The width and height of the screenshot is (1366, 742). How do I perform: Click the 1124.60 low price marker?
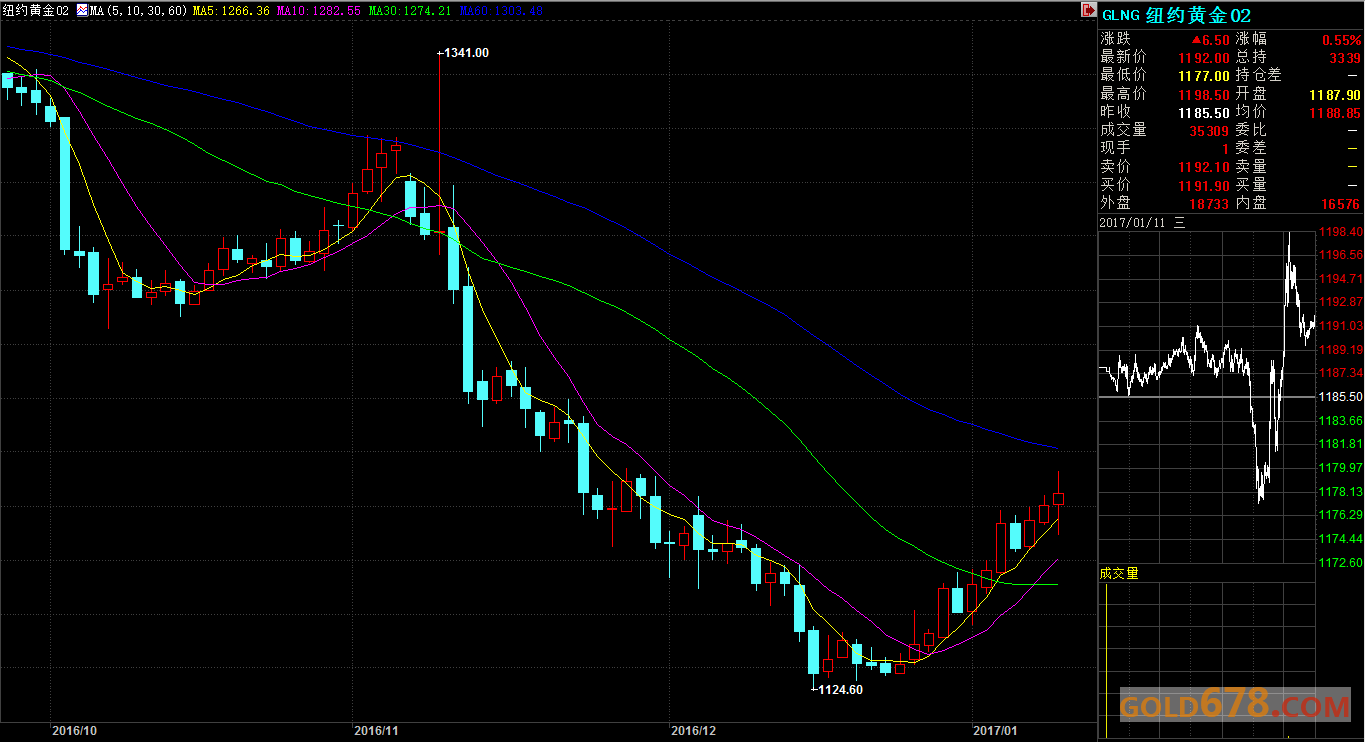[x=839, y=689]
